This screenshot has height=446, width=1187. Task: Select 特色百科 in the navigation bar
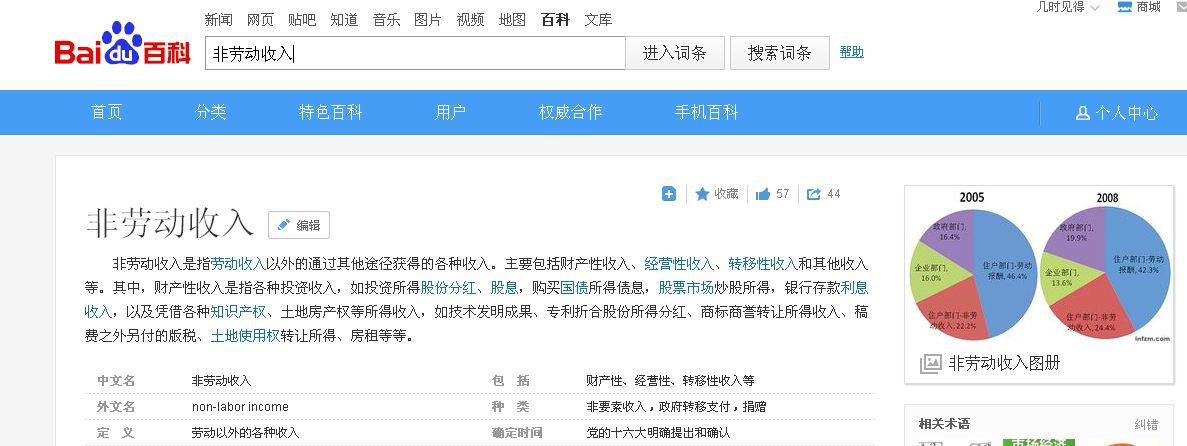[330, 113]
